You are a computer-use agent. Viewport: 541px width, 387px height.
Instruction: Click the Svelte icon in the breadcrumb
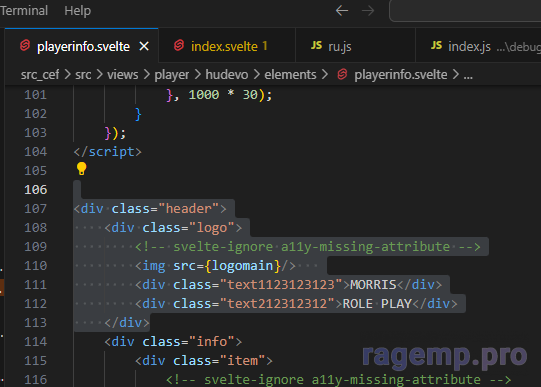pyautogui.click(x=342, y=74)
